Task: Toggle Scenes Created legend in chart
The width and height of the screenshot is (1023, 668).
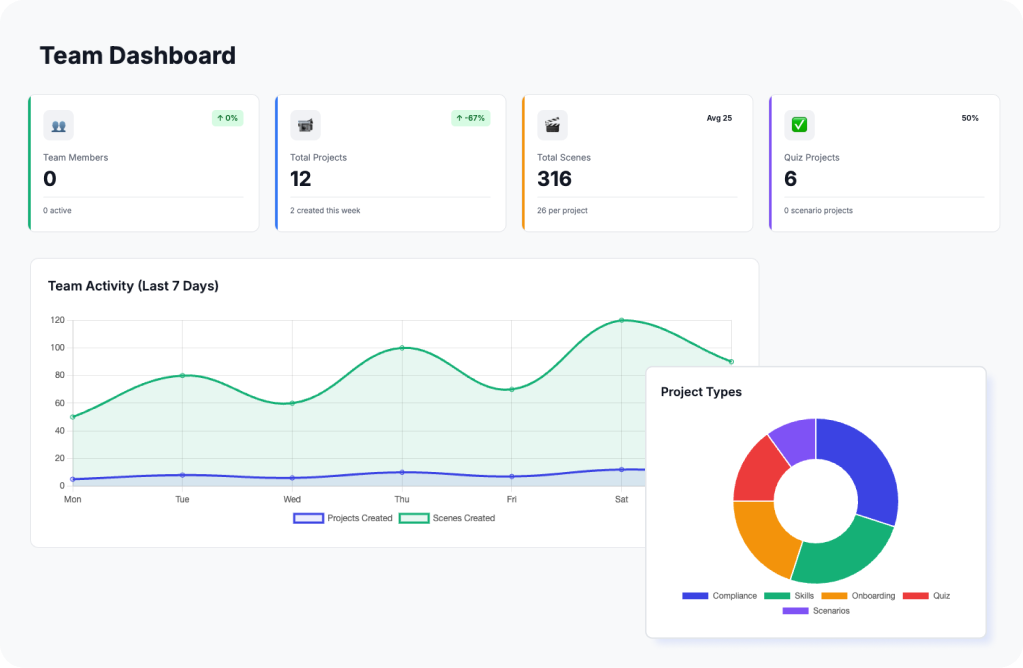Action: pyautogui.click(x=447, y=518)
